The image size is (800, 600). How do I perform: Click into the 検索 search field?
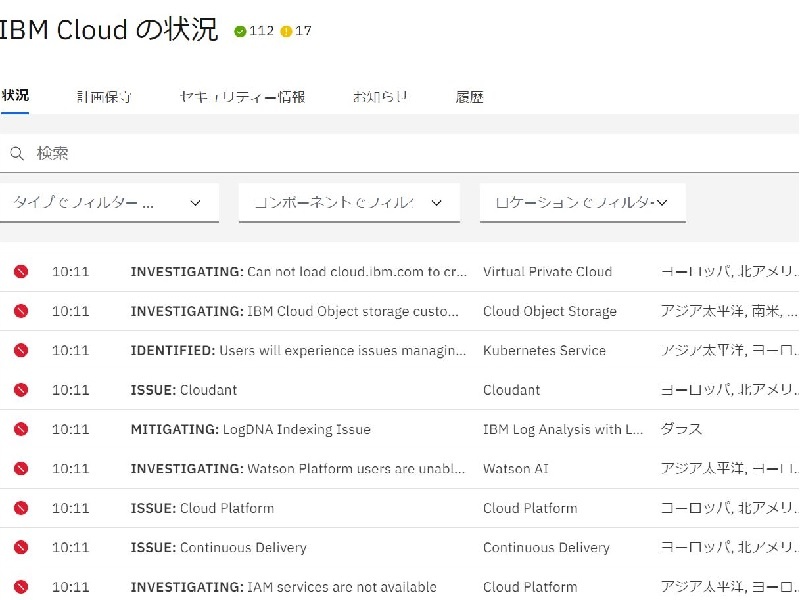(x=400, y=154)
